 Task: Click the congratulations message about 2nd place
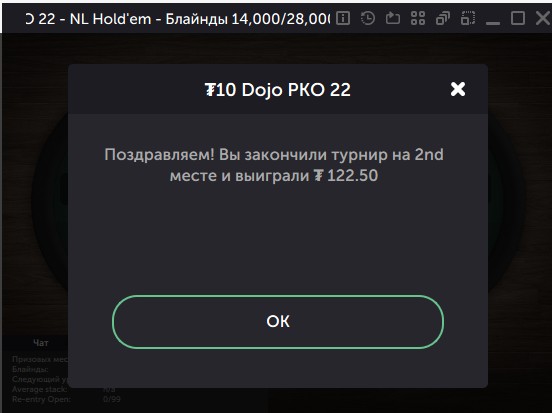click(274, 165)
